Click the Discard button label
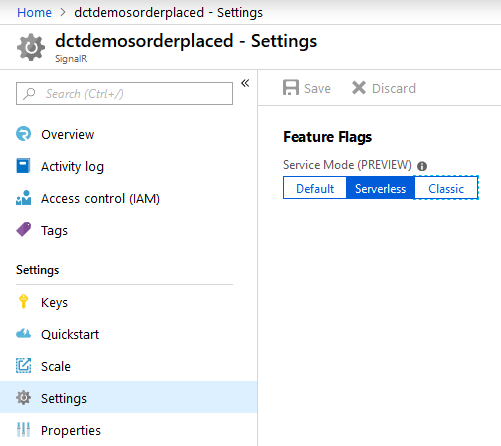Viewport: 501px width, 446px height. [x=394, y=88]
